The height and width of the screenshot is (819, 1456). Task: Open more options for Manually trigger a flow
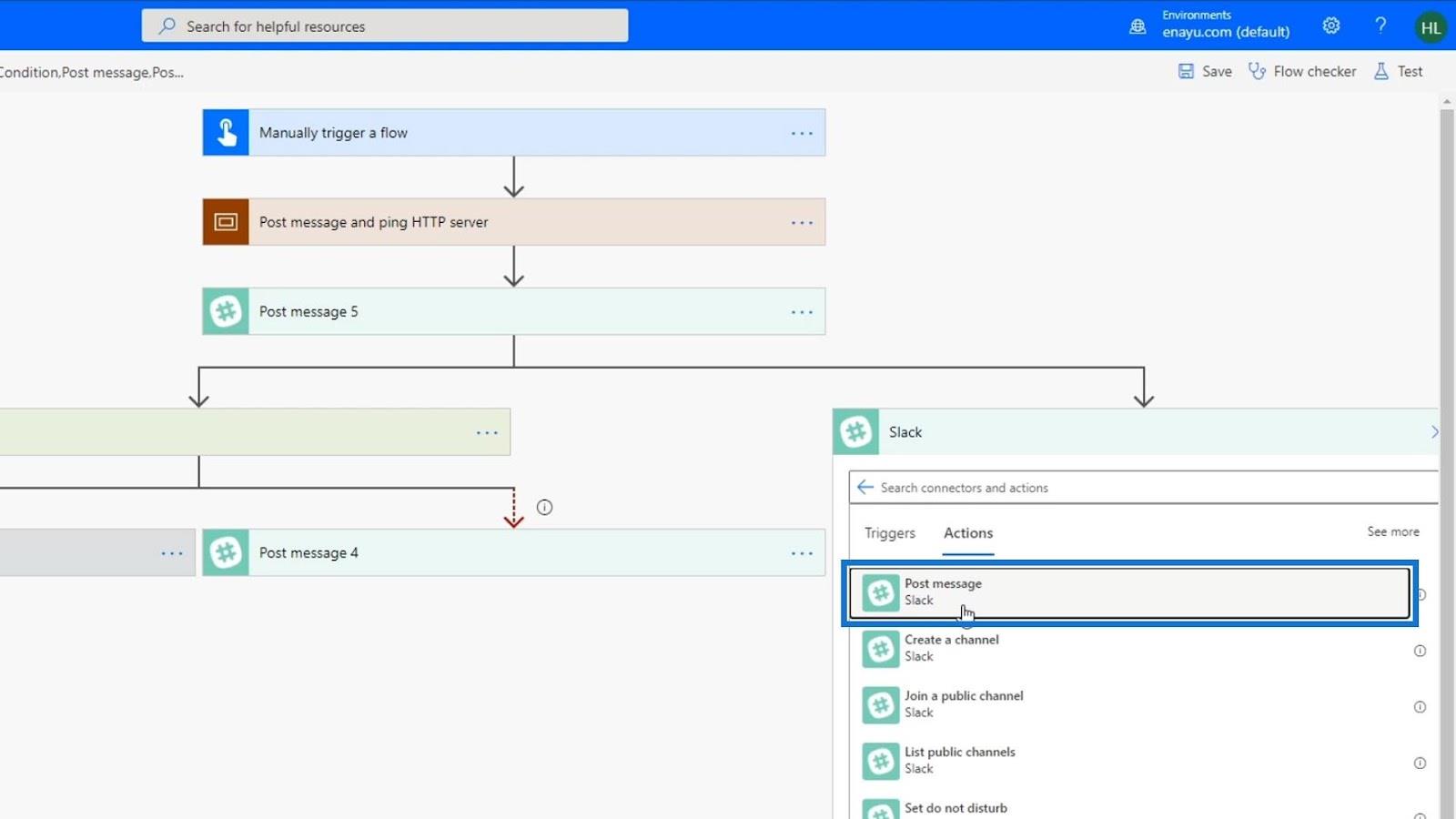point(802,134)
